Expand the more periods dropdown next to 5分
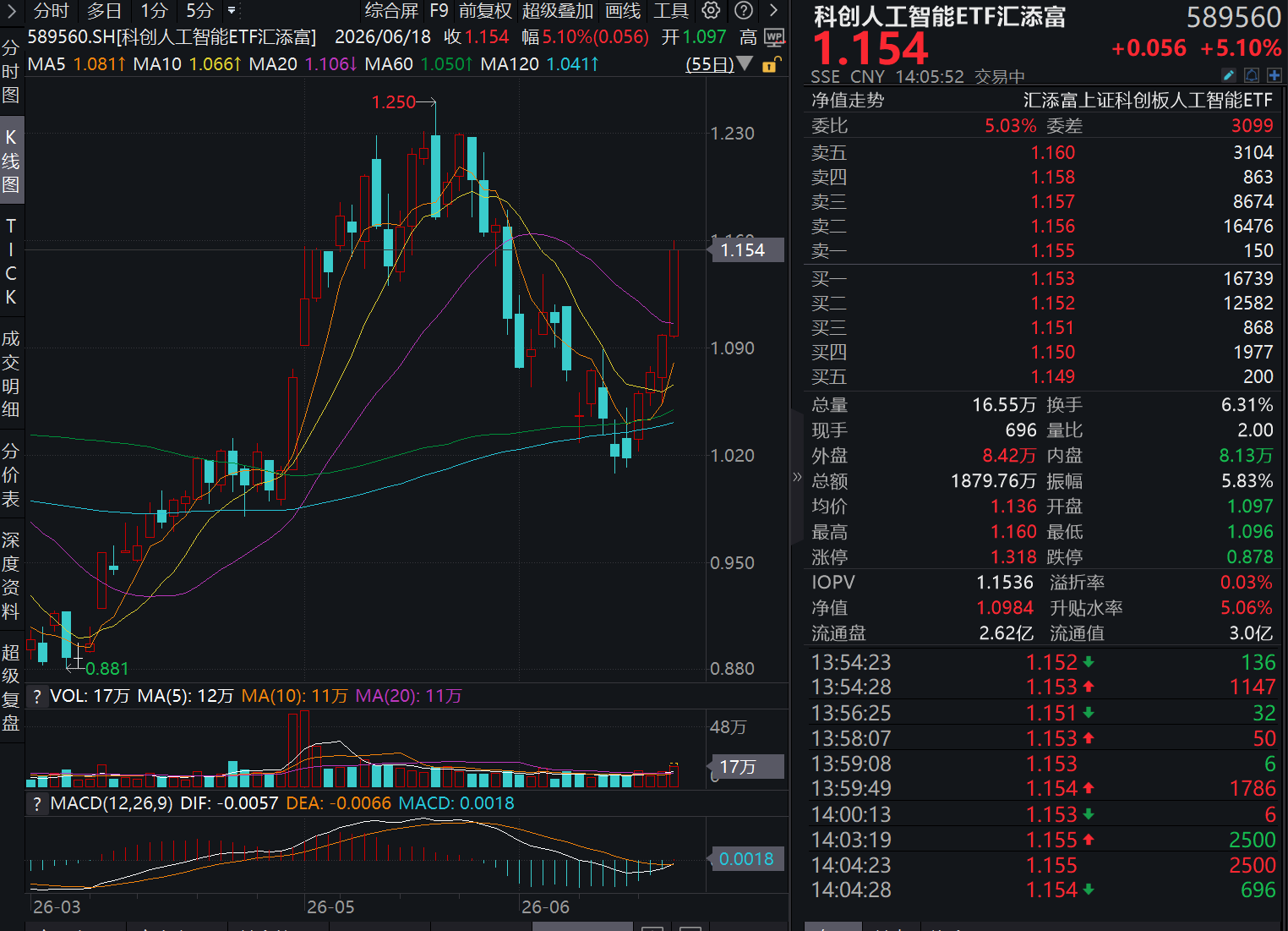1288x931 pixels. click(x=232, y=11)
